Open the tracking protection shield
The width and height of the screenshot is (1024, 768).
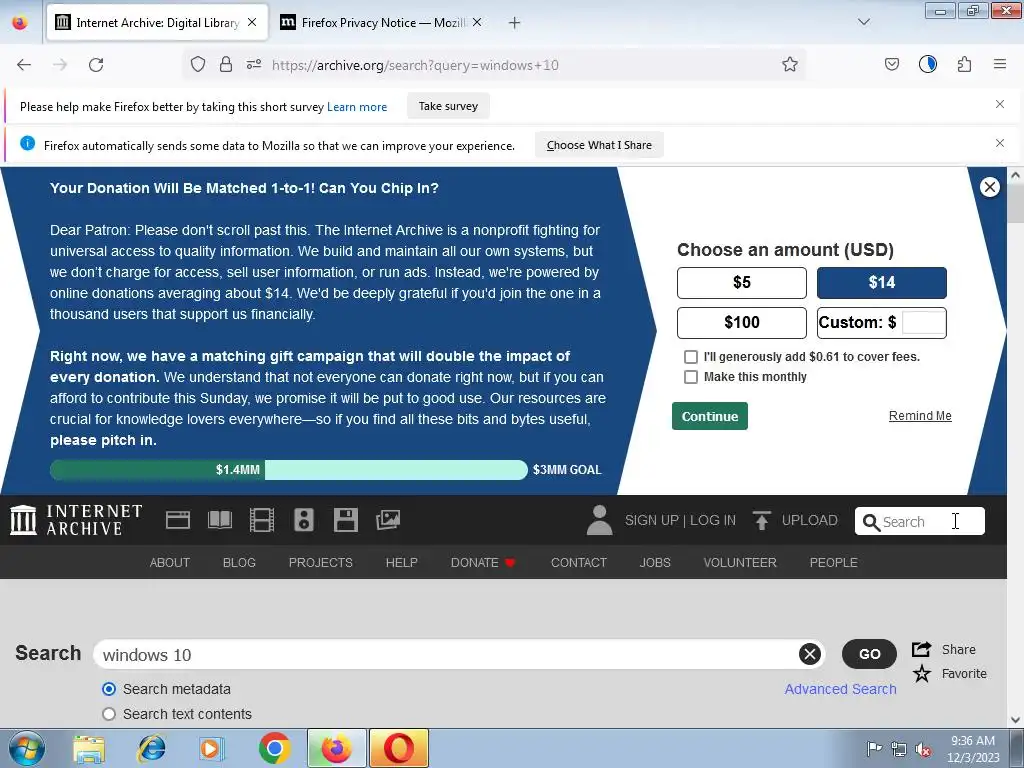(x=198, y=65)
